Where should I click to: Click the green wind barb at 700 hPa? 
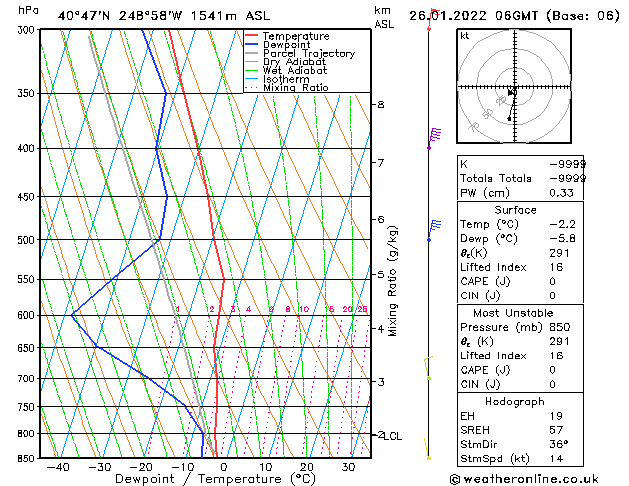(x=428, y=368)
